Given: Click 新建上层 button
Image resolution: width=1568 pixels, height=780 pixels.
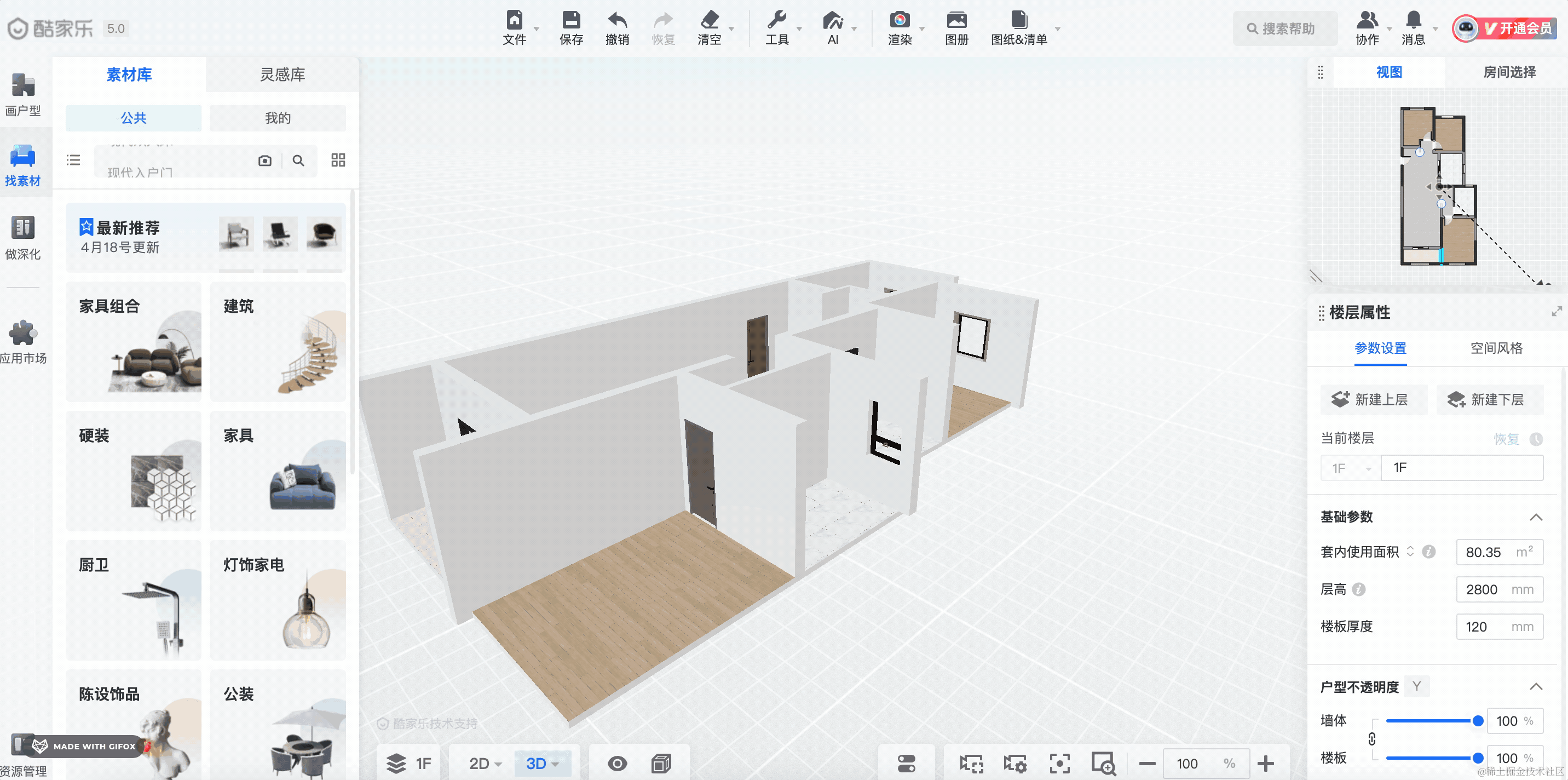Looking at the screenshot, I should (x=1374, y=400).
